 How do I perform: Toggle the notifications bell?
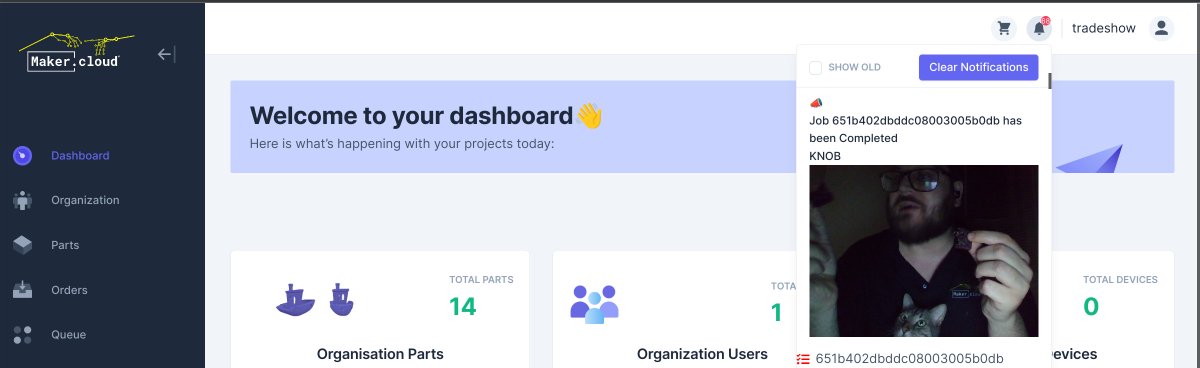click(1039, 28)
